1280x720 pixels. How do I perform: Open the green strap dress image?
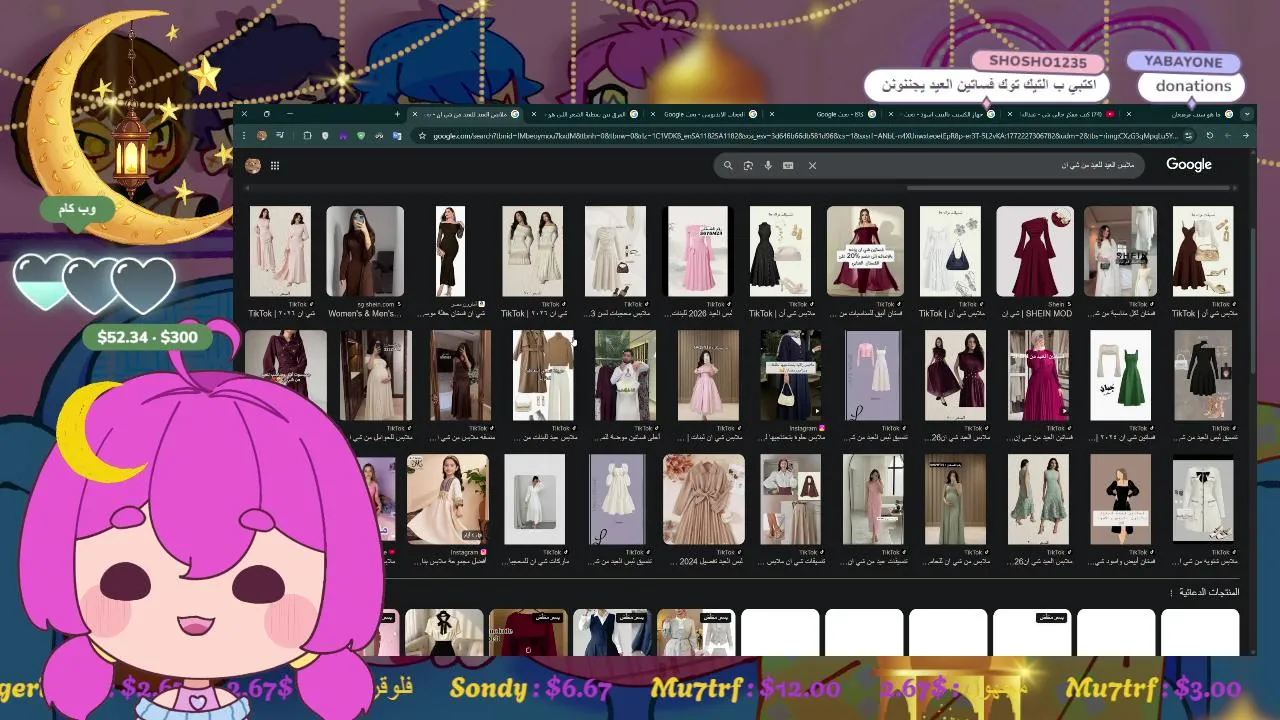pos(1119,375)
